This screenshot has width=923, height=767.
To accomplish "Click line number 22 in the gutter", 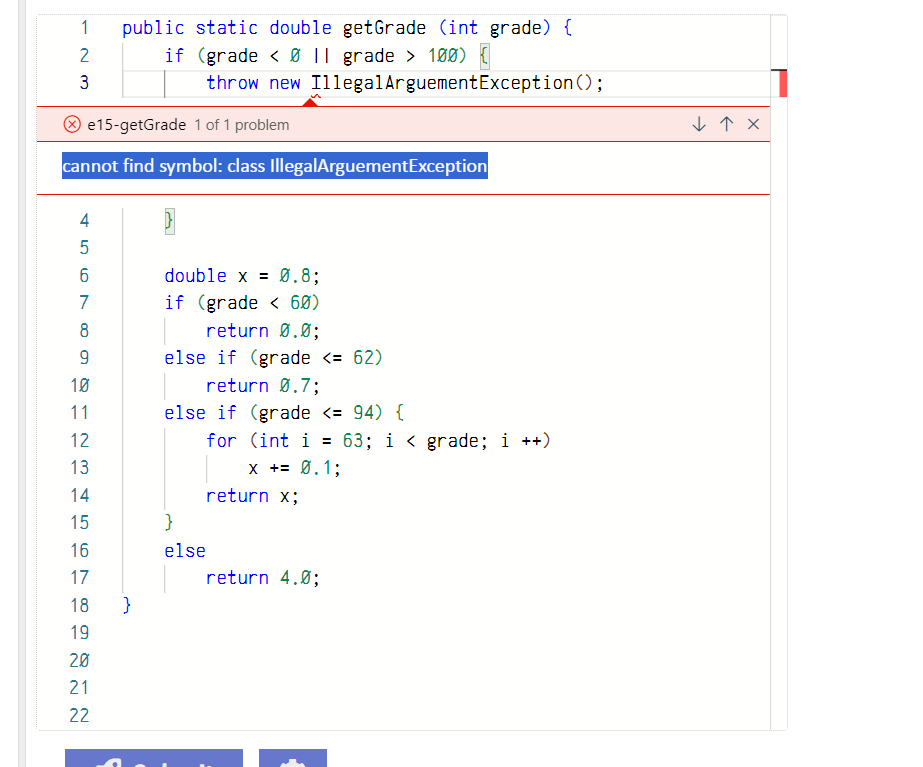I will [x=79, y=715].
